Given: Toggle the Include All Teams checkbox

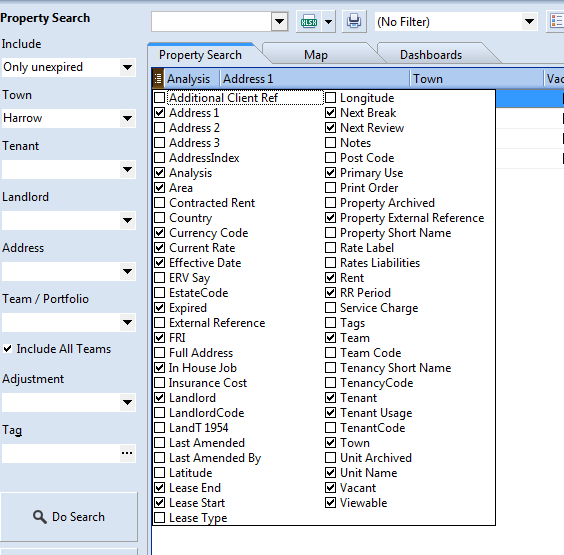Looking at the screenshot, I should coord(7,349).
